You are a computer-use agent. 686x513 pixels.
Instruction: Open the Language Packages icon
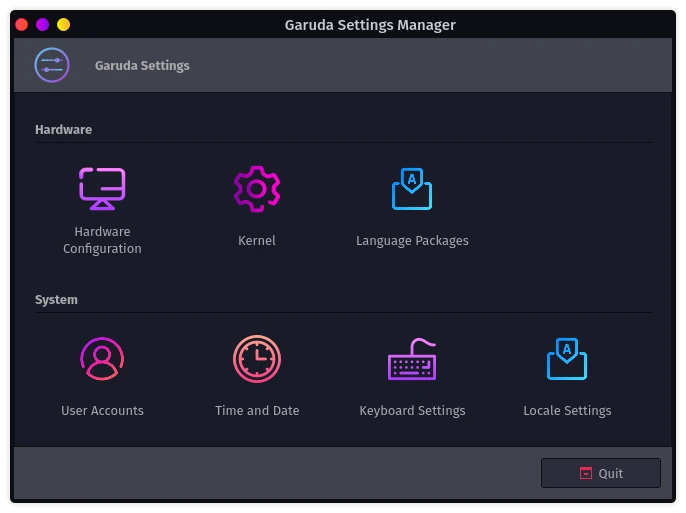tap(412, 188)
